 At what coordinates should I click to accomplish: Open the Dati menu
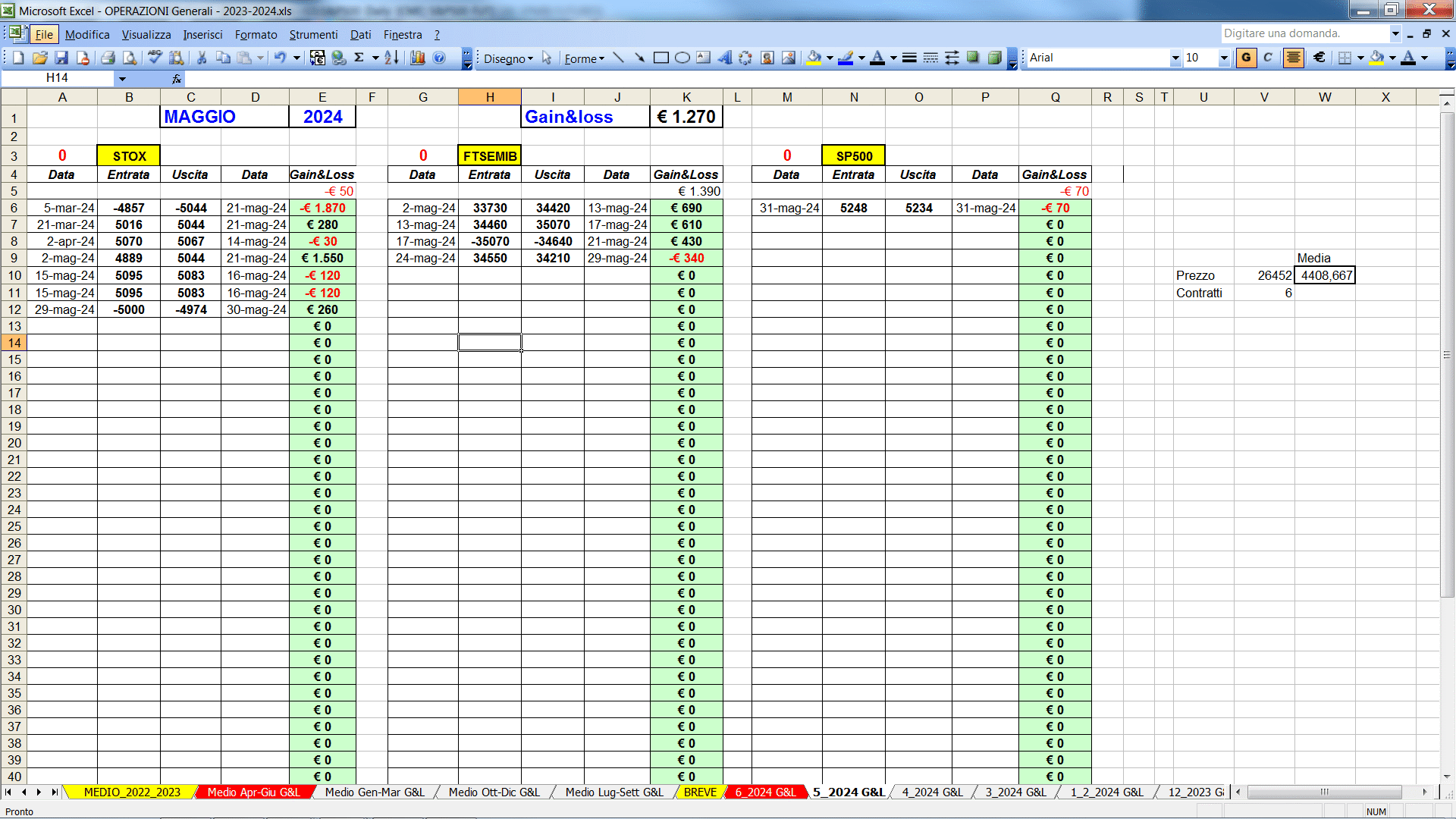point(360,34)
